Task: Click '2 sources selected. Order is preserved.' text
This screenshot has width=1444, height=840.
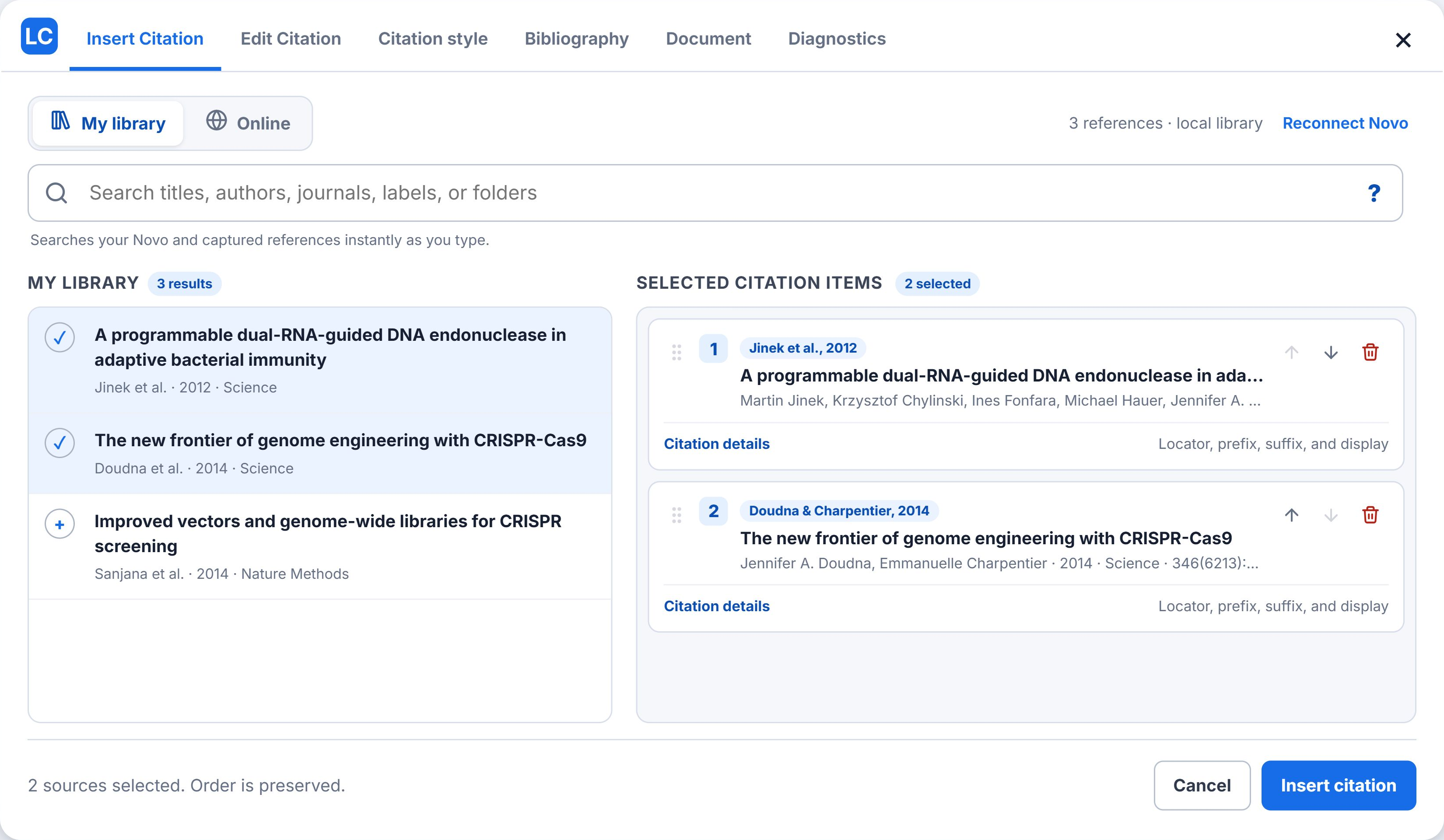Action: (187, 785)
